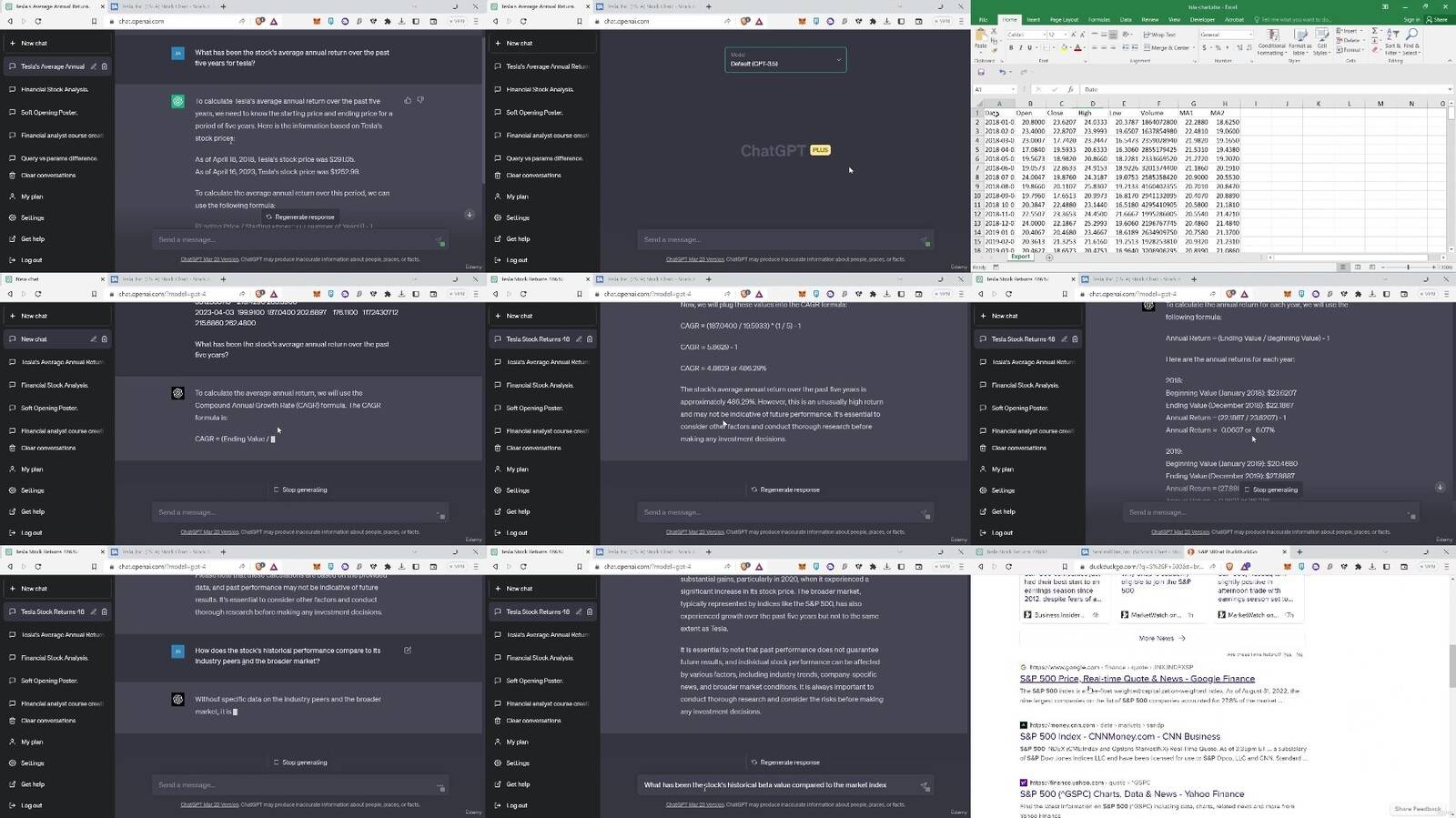Toggle Wrap Text in Excel's alignment group
Screen dimensions: 1456x818
click(x=1161, y=35)
